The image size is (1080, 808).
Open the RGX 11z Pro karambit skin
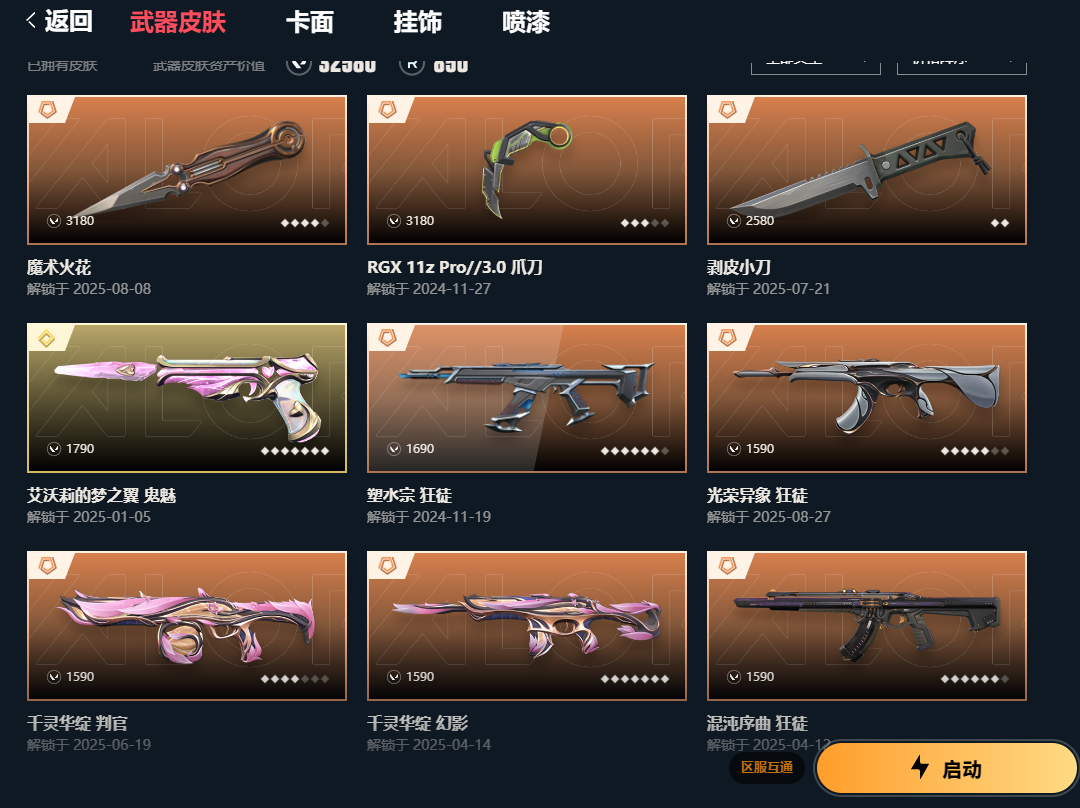527,169
